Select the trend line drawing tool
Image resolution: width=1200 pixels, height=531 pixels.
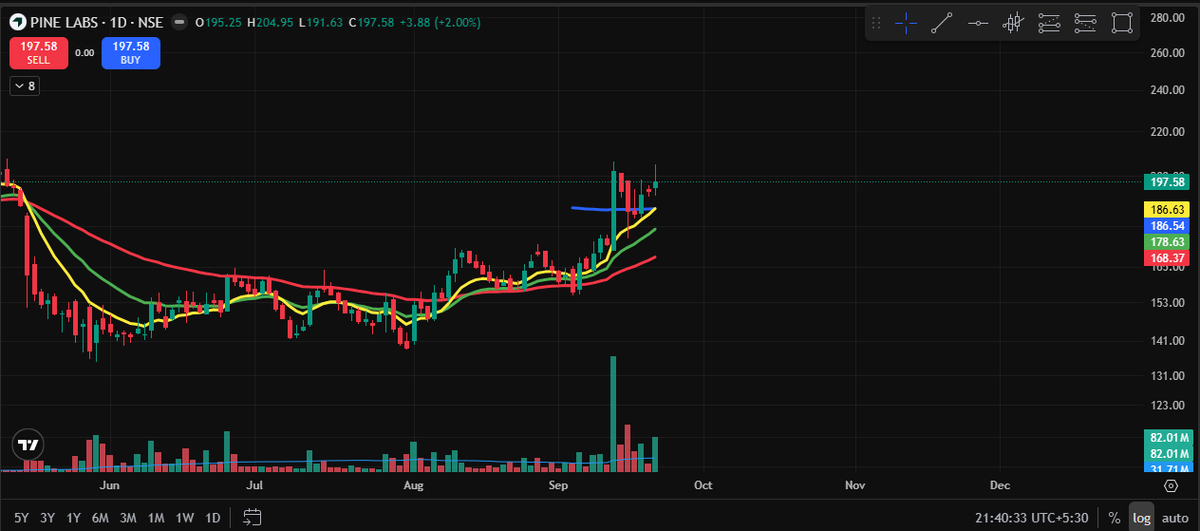941,23
